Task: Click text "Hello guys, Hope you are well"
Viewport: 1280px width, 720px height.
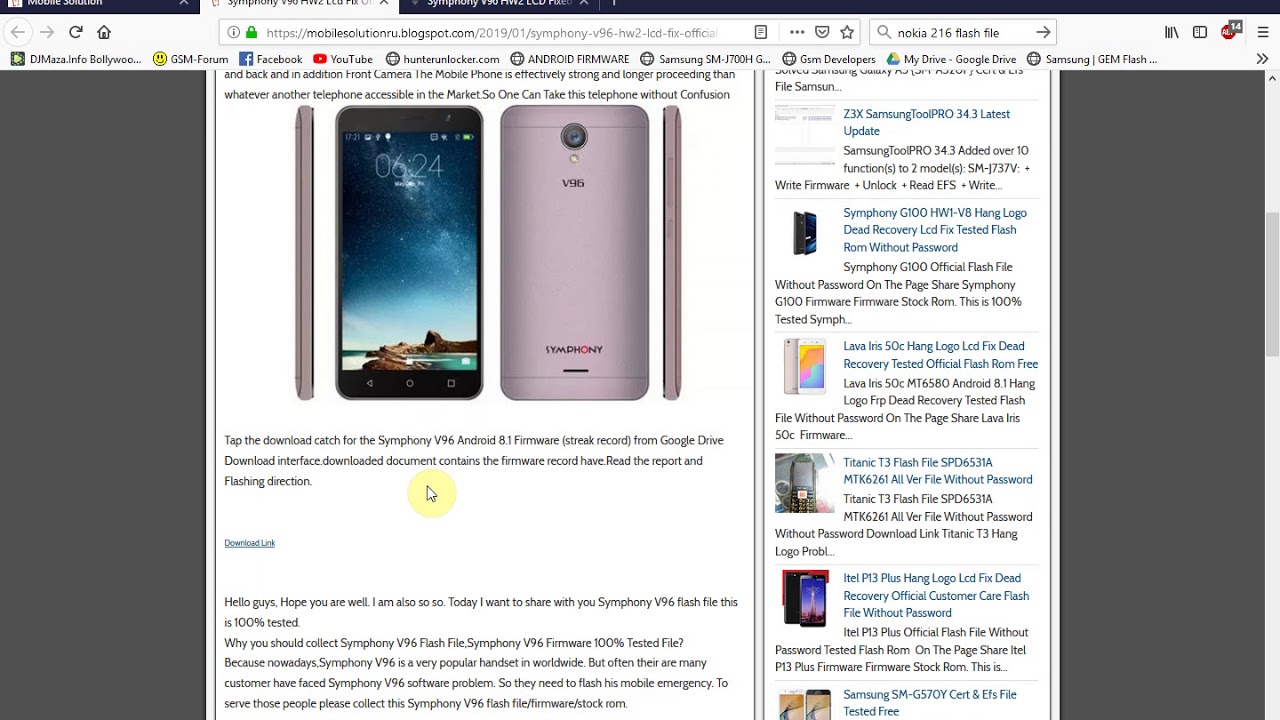Action: 296,602
